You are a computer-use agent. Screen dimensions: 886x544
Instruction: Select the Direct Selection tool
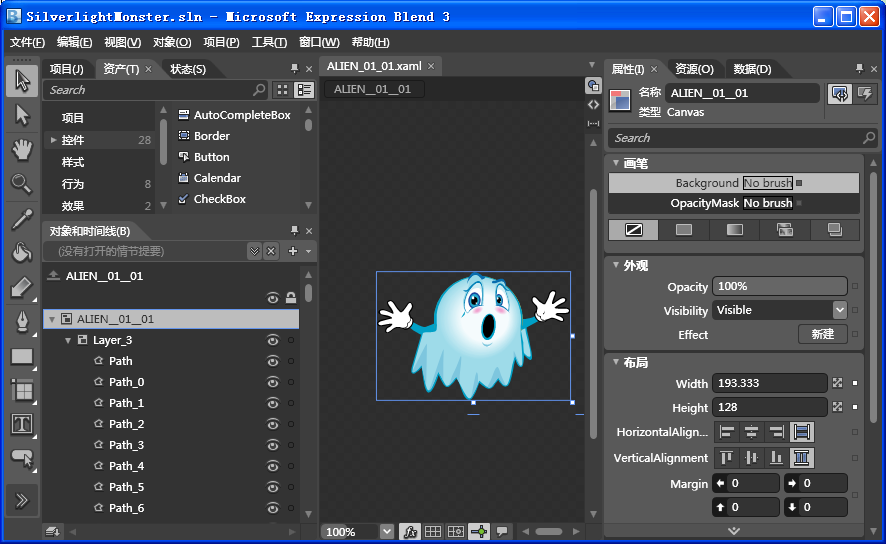[x=22, y=115]
